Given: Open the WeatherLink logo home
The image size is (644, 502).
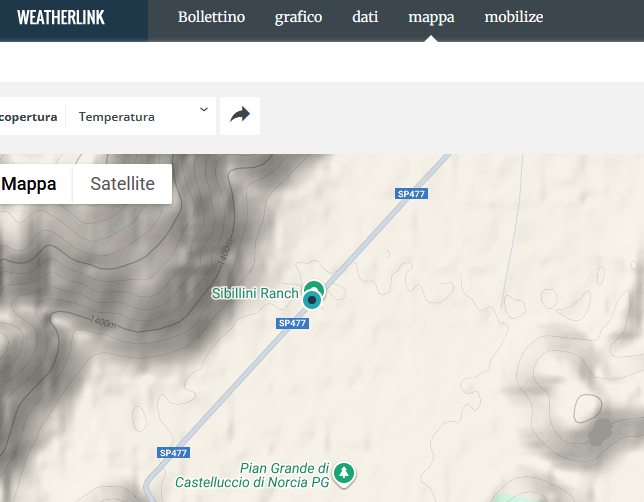Looking at the screenshot, I should (x=61, y=18).
